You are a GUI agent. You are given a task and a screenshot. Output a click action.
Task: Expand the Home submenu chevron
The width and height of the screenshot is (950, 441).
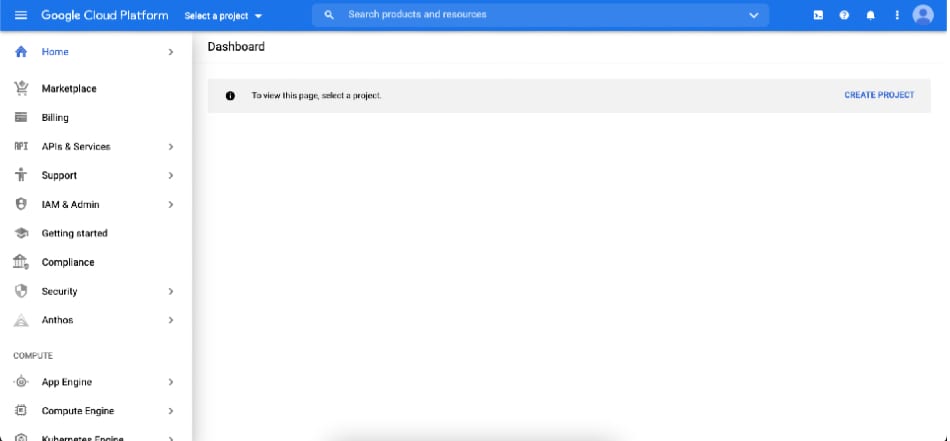point(171,52)
